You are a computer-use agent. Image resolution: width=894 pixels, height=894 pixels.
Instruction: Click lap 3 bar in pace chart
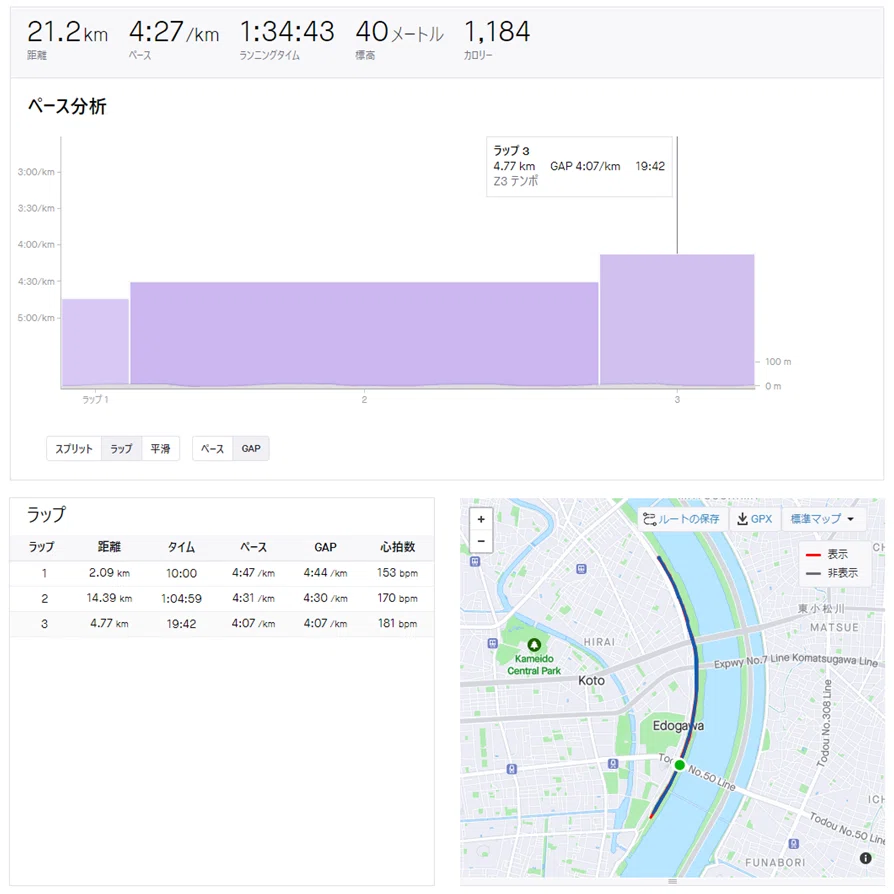[677, 320]
